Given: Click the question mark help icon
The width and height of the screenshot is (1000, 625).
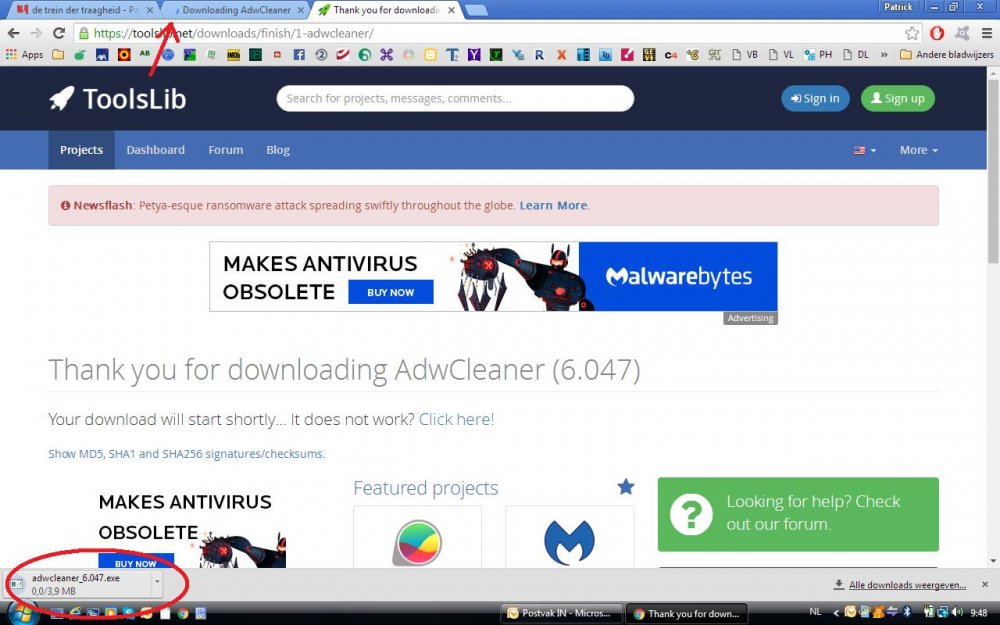Looking at the screenshot, I should point(691,514).
